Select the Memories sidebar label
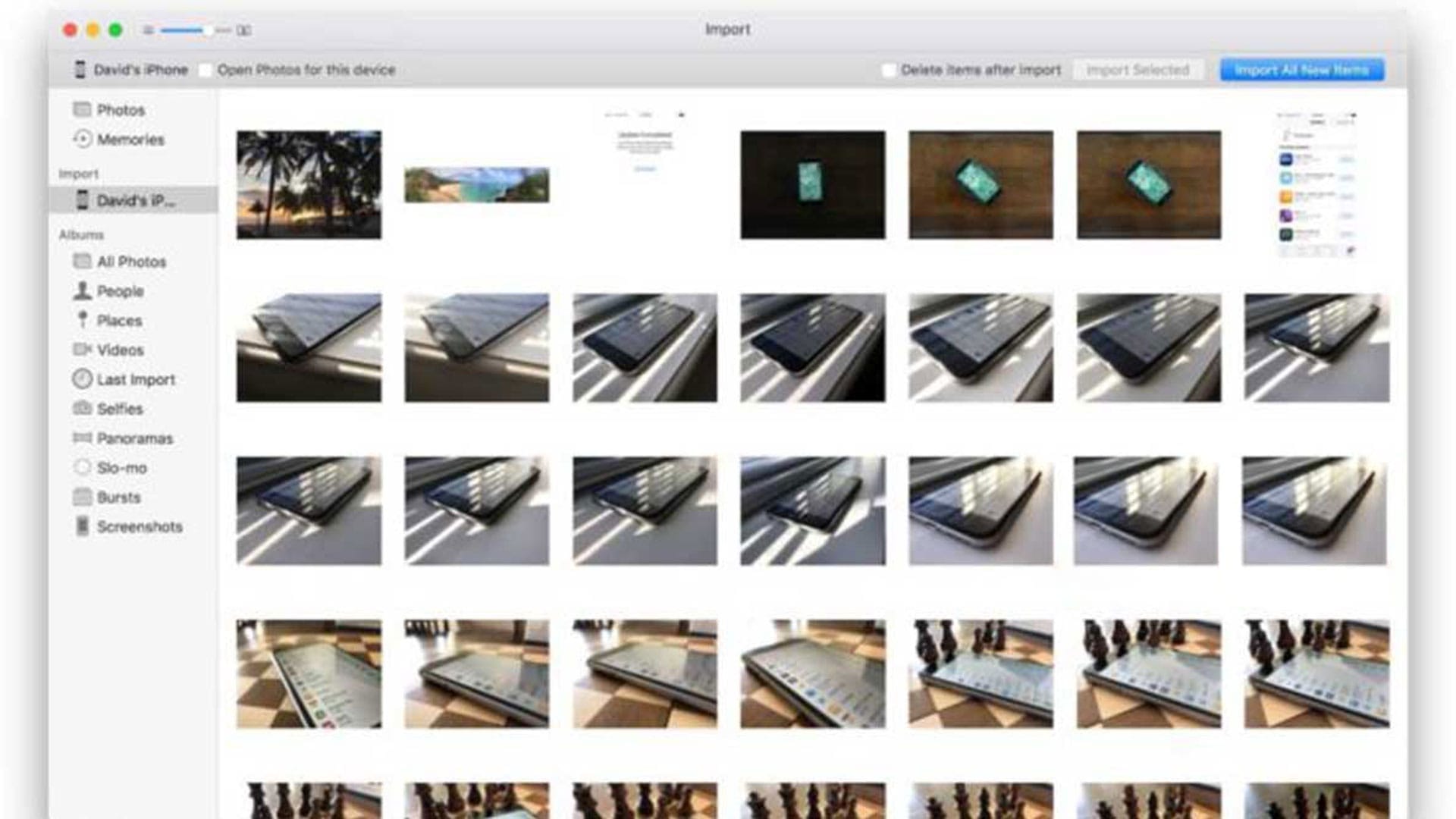The width and height of the screenshot is (1456, 819). click(130, 140)
